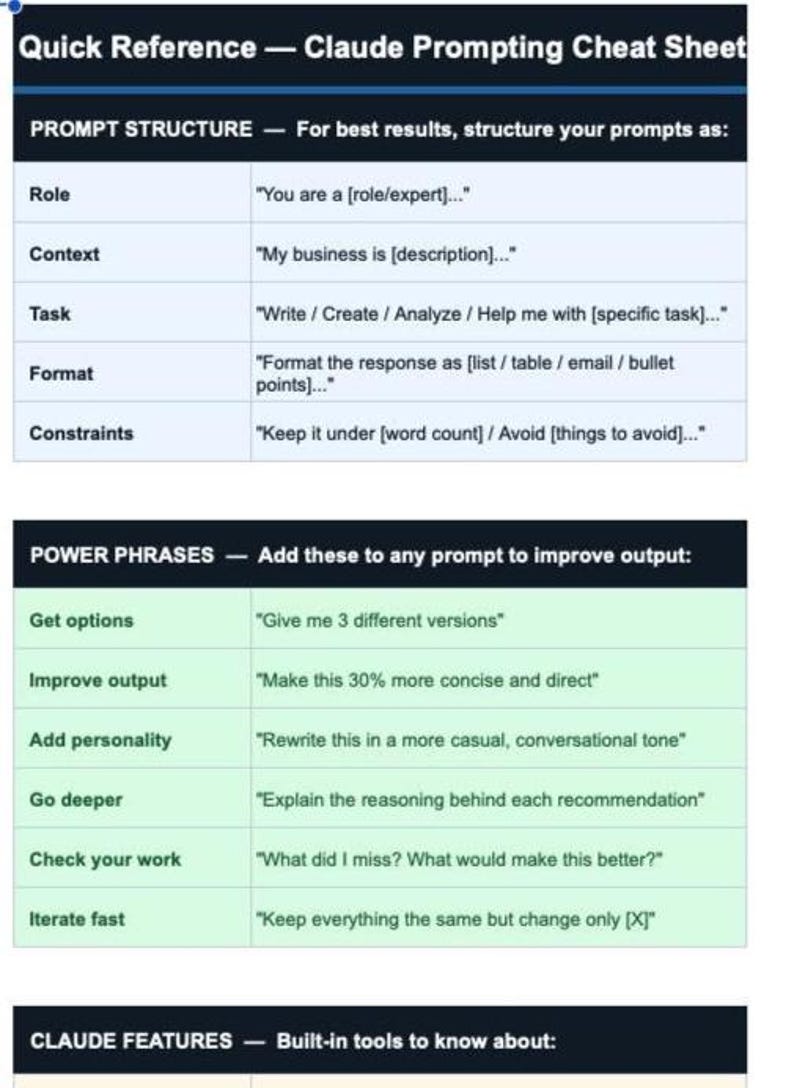Click the blue selection handle at top-left corner

(x=12, y=6)
